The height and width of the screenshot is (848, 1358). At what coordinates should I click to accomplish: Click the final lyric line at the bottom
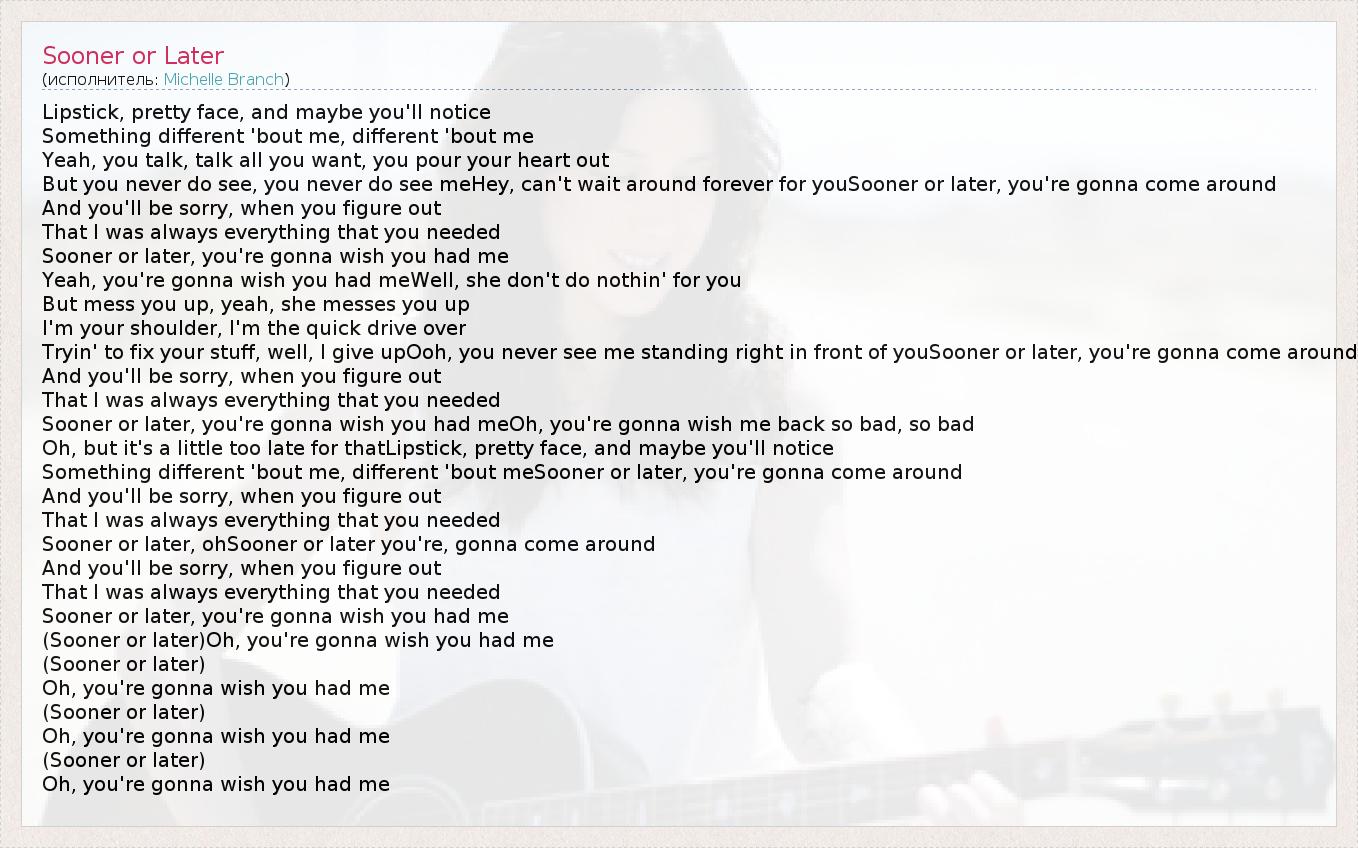coord(215,784)
